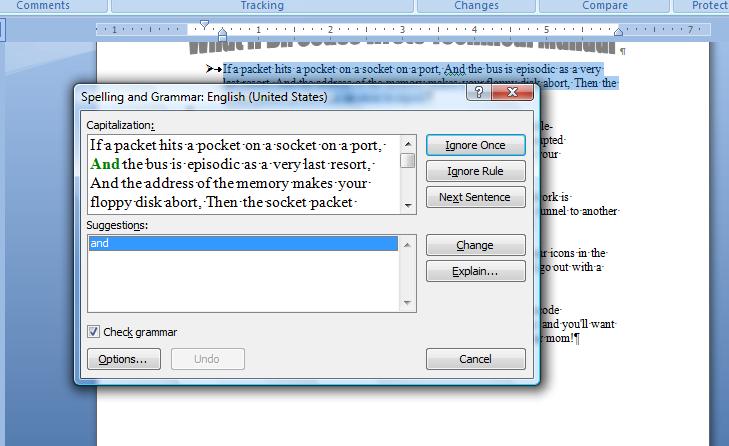The image size is (729, 446).
Task: Cancel the Spelling and Grammar dialog
Action: coord(476,359)
